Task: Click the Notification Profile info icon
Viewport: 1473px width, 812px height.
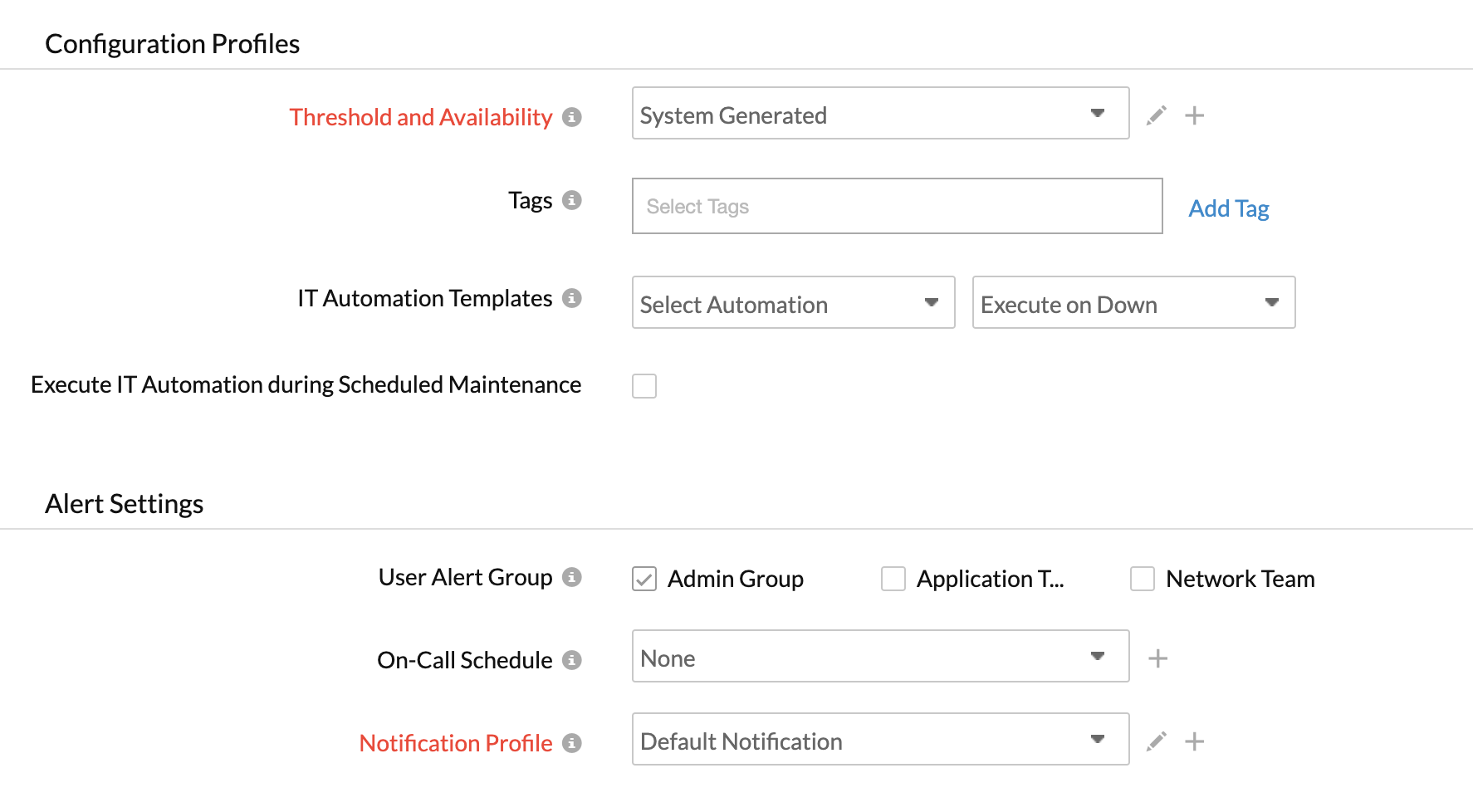Action: coord(571,743)
